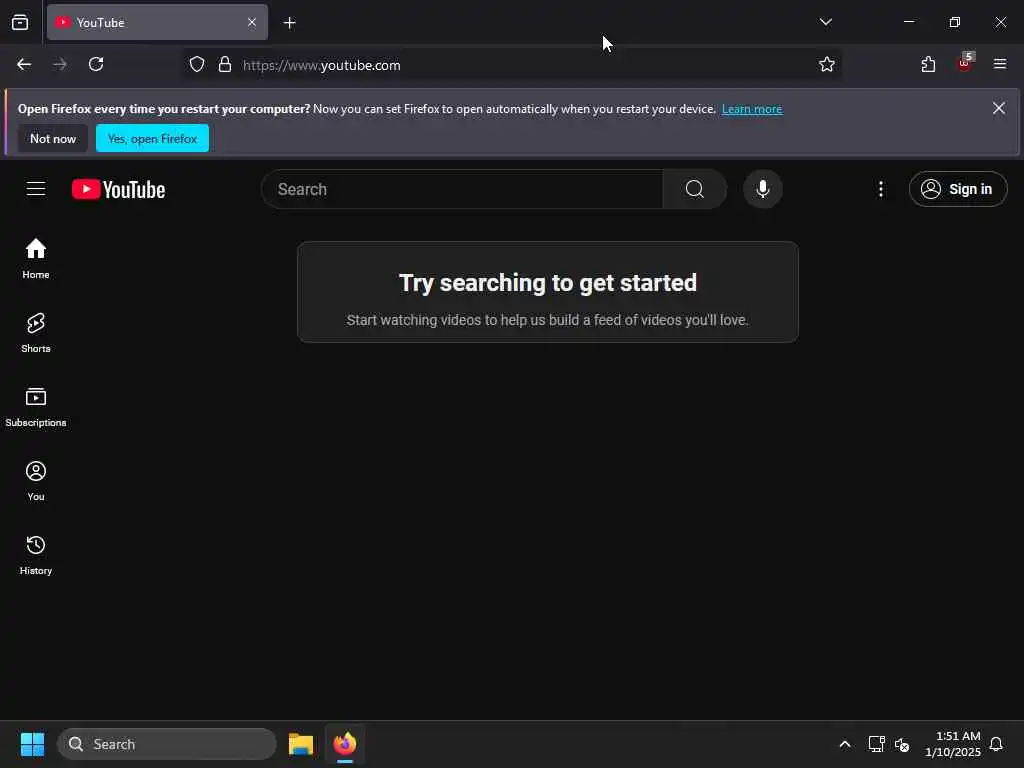
Task: Go to Home in sidebar
Action: pyautogui.click(x=36, y=259)
